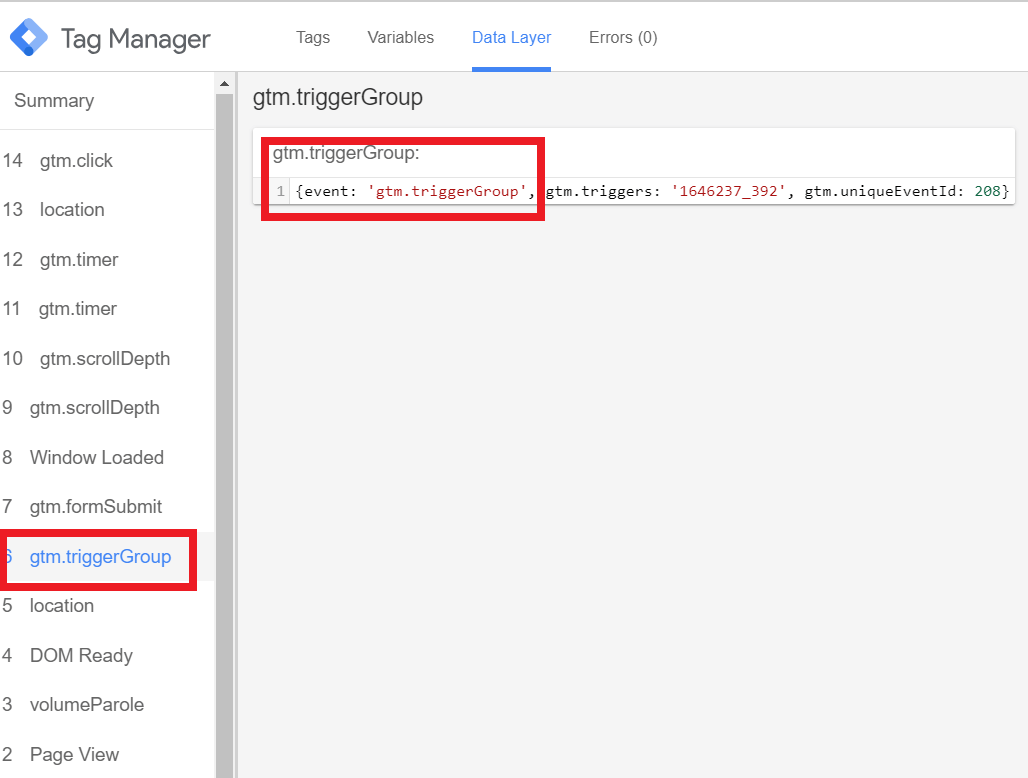Screen dimensions: 1028x778
Task: Select the Data Layer tab
Action: pos(511,37)
